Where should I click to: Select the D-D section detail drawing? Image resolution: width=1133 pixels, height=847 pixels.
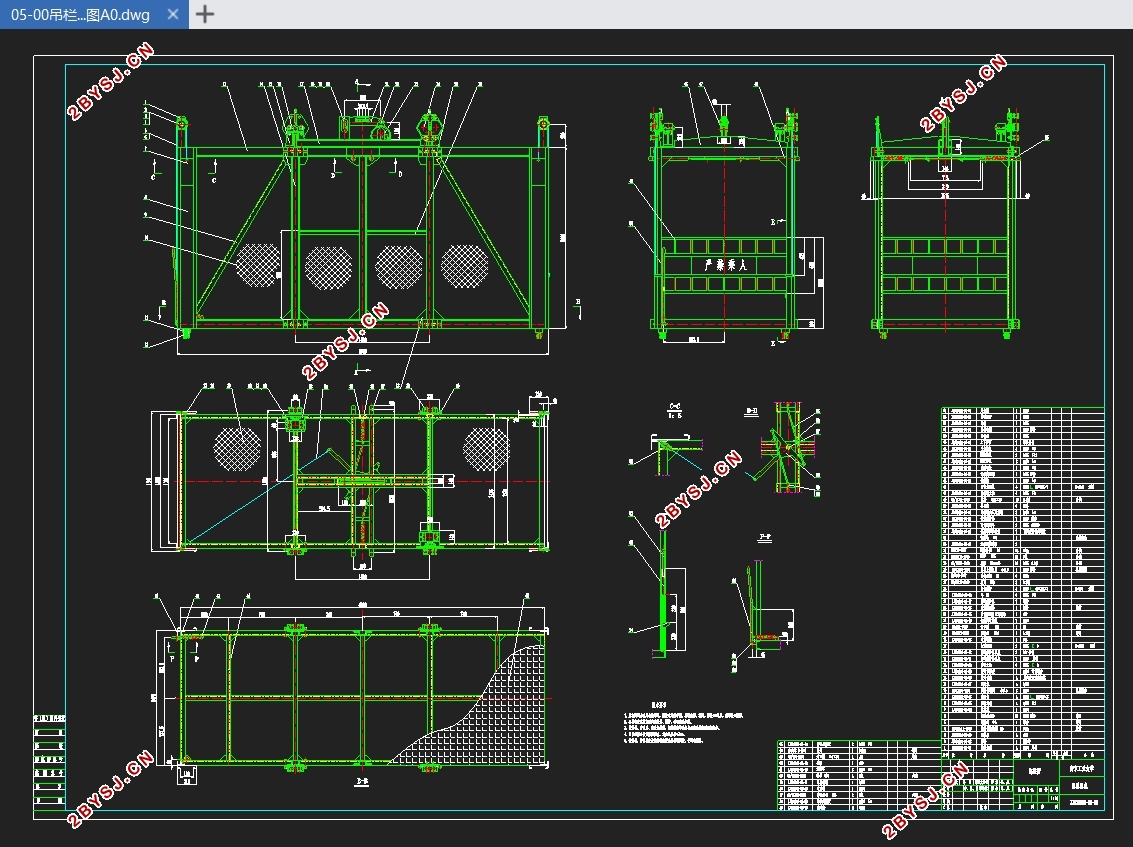click(x=790, y=450)
